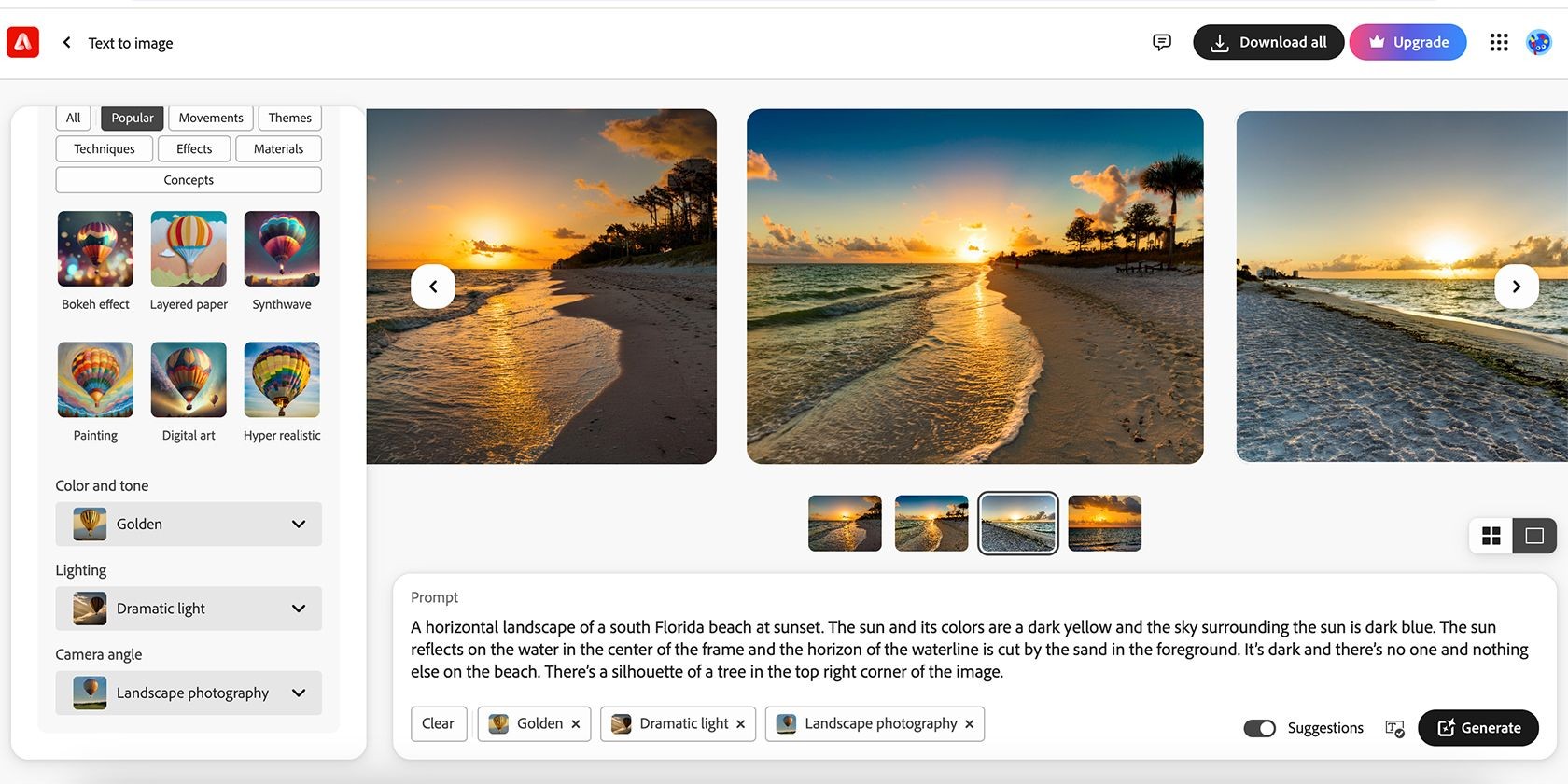Screen dimensions: 1568x784
Task: Click the Download all button
Action: point(1268,42)
